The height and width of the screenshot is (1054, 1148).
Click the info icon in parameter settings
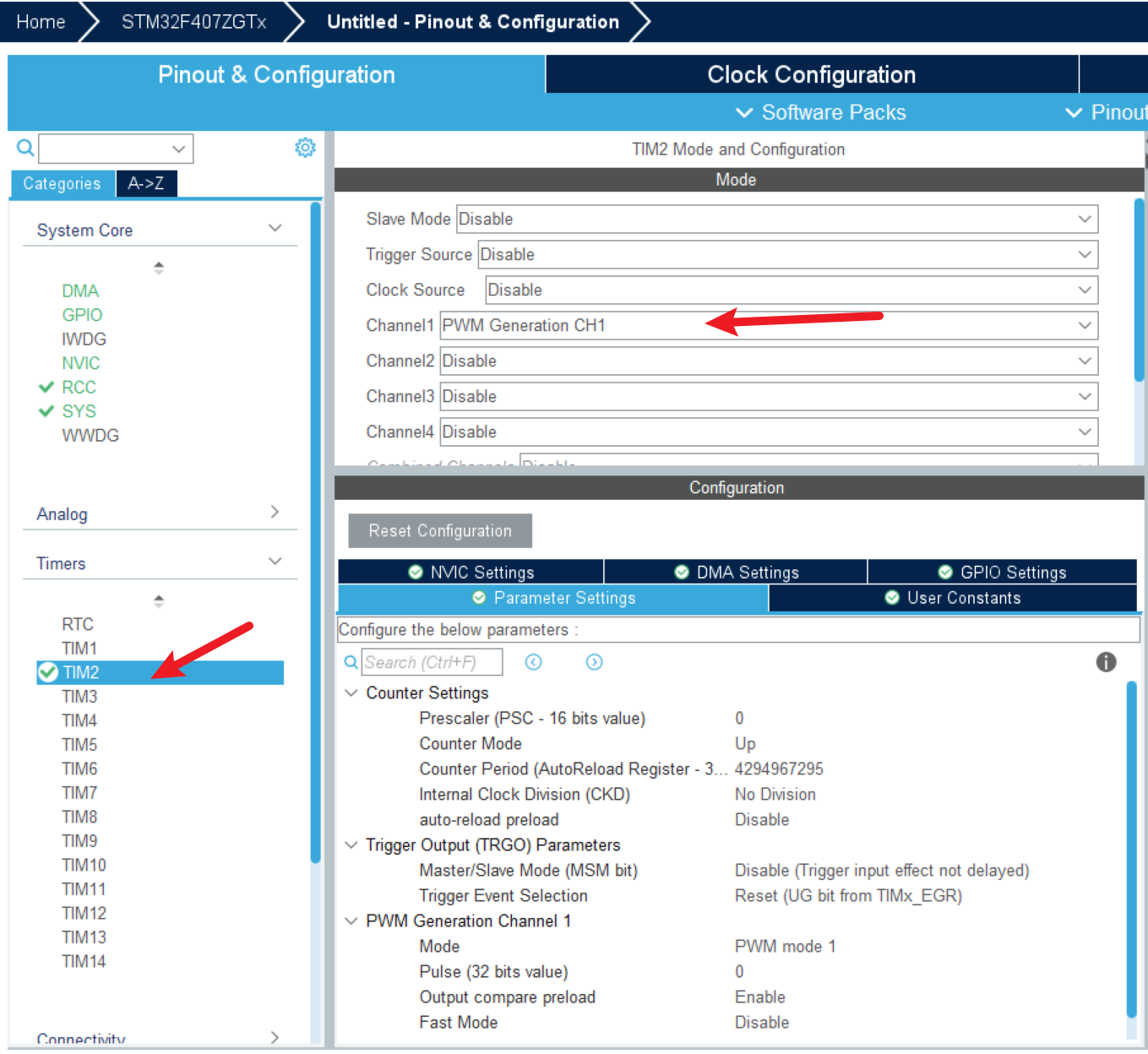(1106, 662)
